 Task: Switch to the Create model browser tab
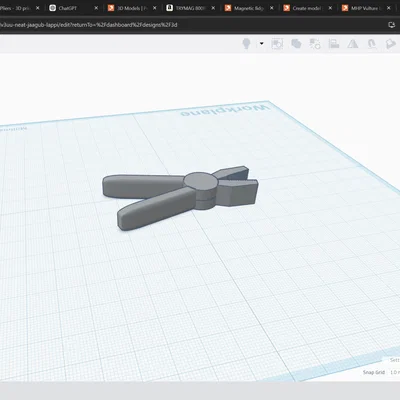tap(307, 8)
